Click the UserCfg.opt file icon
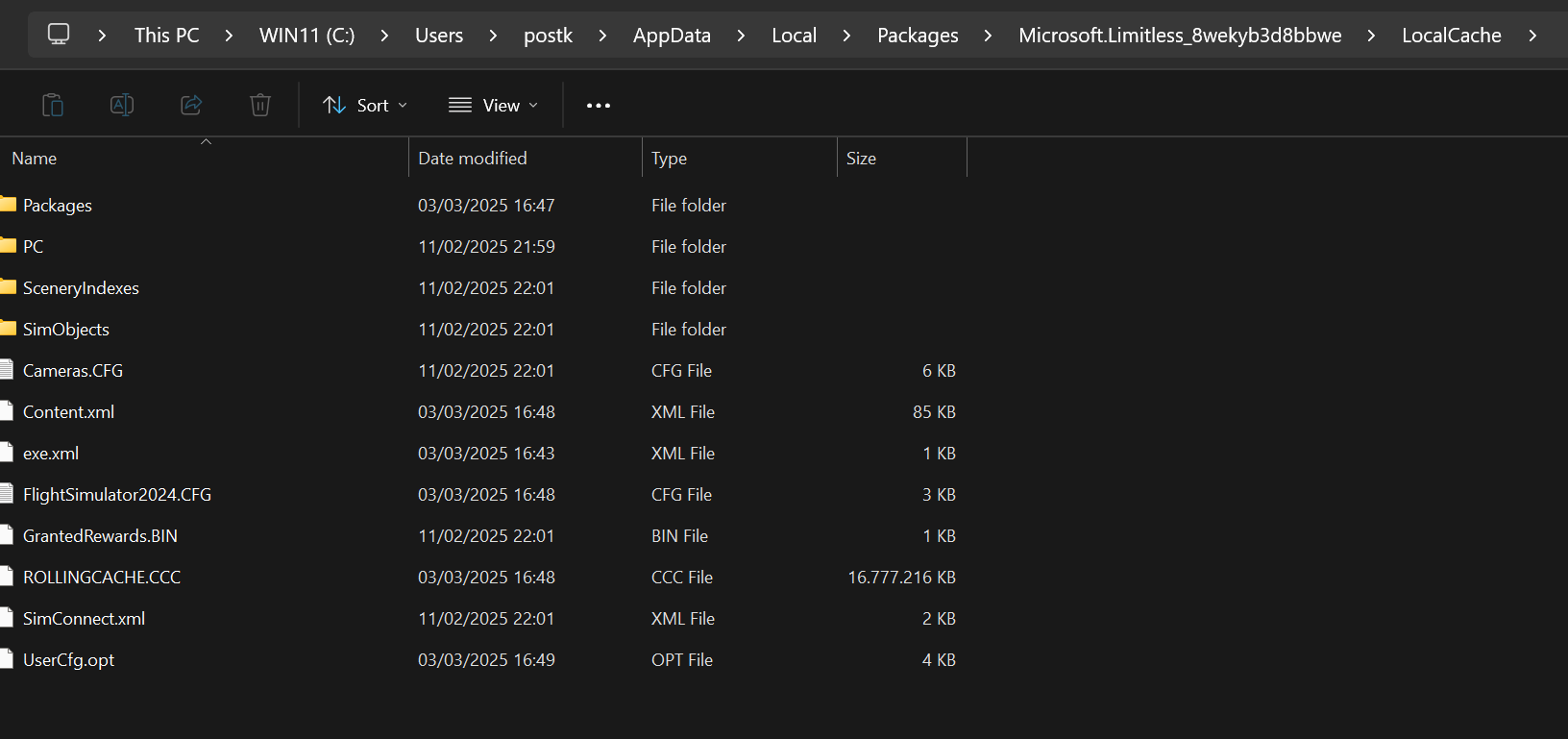 (7, 659)
